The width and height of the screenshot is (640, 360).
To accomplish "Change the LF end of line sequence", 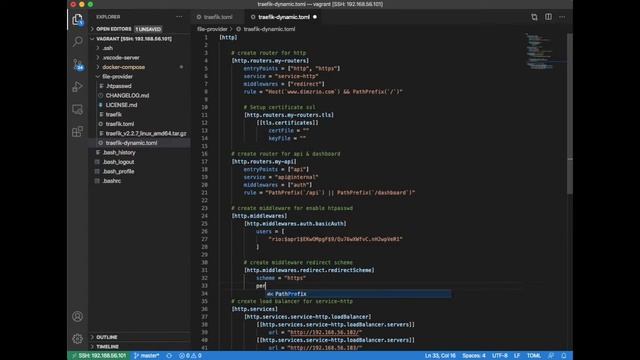I will pos(517,356).
